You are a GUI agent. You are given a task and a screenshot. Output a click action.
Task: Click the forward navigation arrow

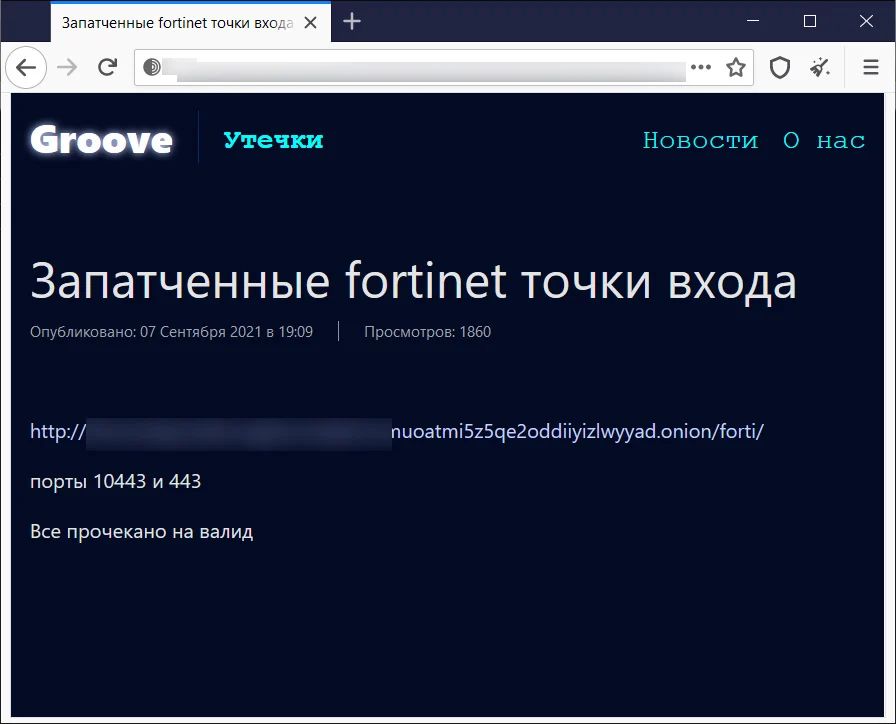click(67, 68)
